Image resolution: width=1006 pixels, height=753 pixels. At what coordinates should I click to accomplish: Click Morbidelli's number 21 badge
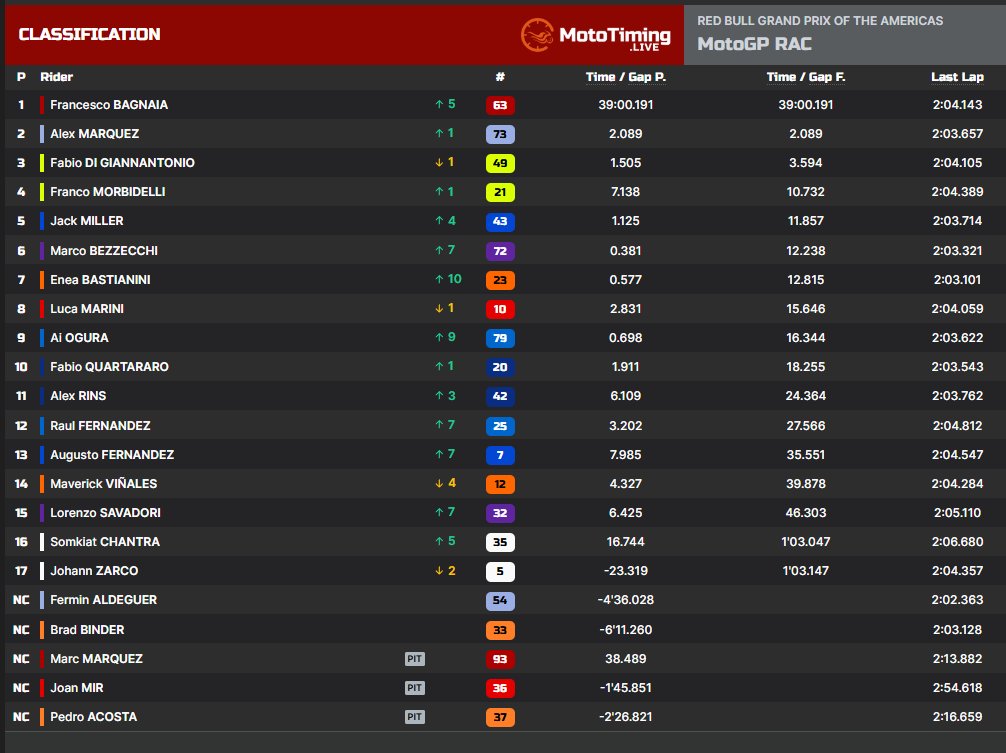click(500, 192)
